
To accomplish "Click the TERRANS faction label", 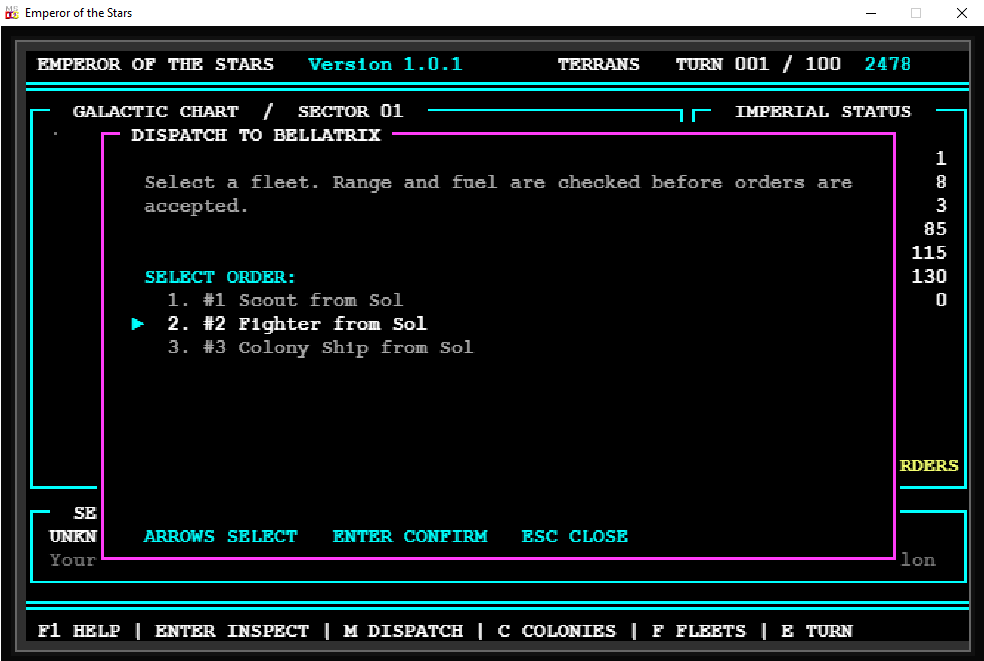I will [599, 64].
